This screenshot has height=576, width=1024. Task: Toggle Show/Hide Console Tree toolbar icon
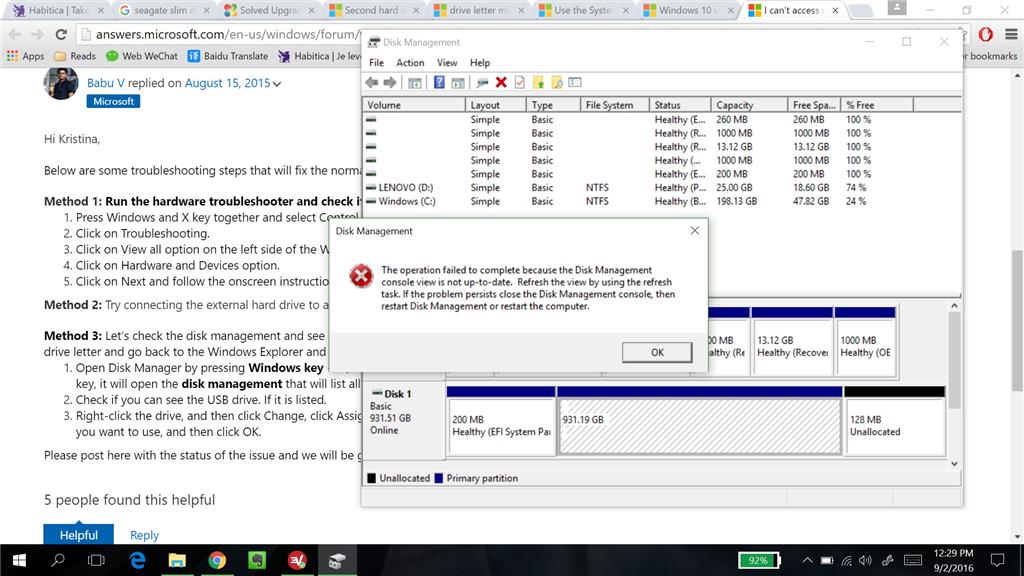tap(415, 82)
